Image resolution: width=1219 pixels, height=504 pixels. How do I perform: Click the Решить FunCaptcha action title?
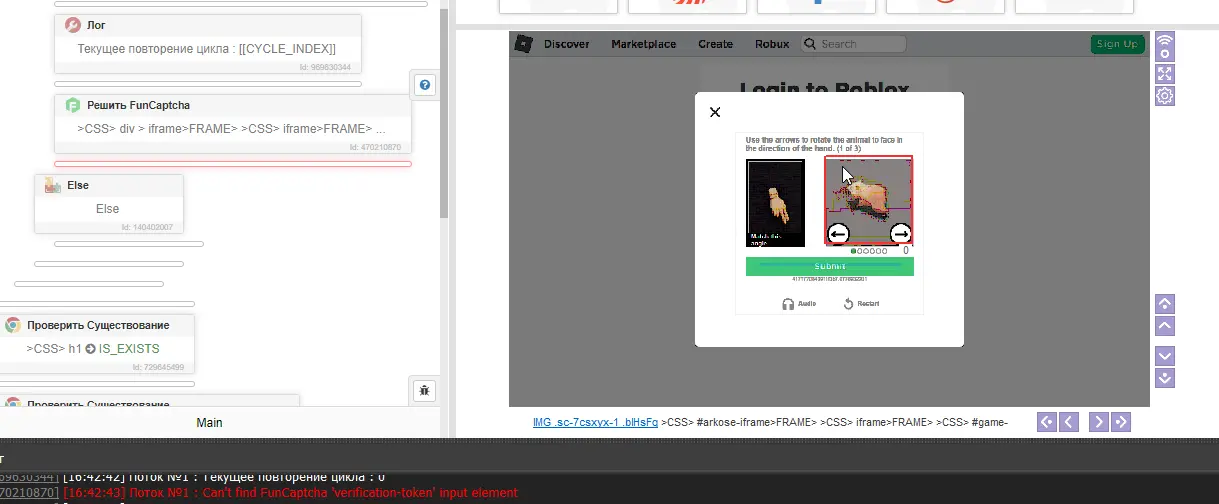point(138,105)
